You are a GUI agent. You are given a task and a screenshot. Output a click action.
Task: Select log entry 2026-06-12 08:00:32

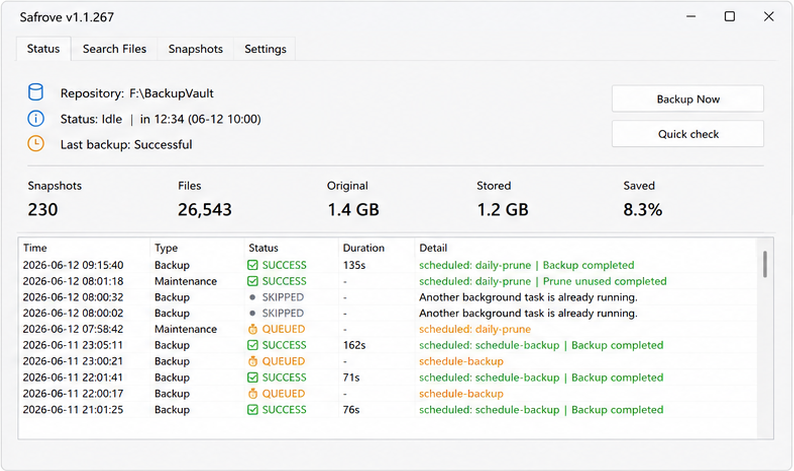[x=388, y=297]
